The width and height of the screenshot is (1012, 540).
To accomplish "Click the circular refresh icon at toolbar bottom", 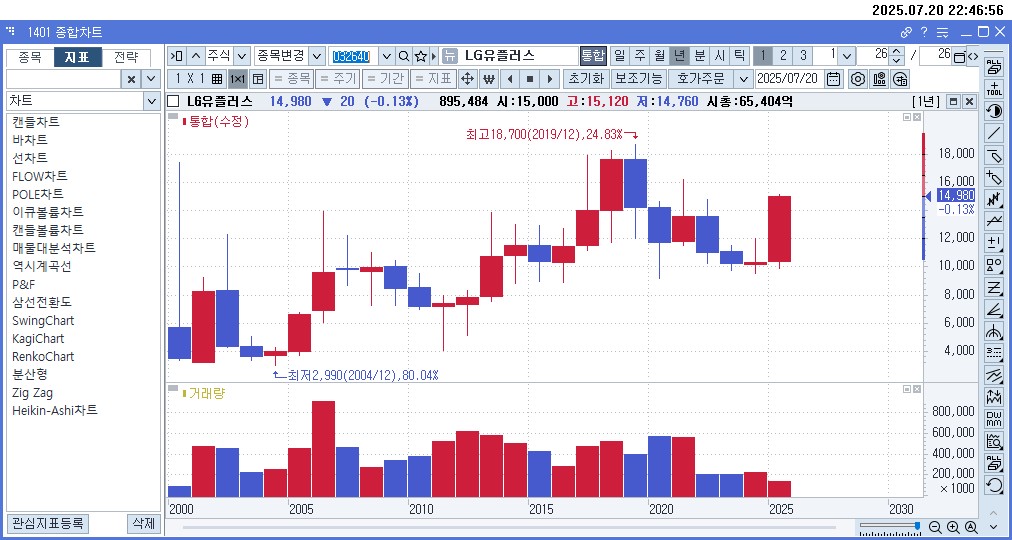I will (x=994, y=485).
